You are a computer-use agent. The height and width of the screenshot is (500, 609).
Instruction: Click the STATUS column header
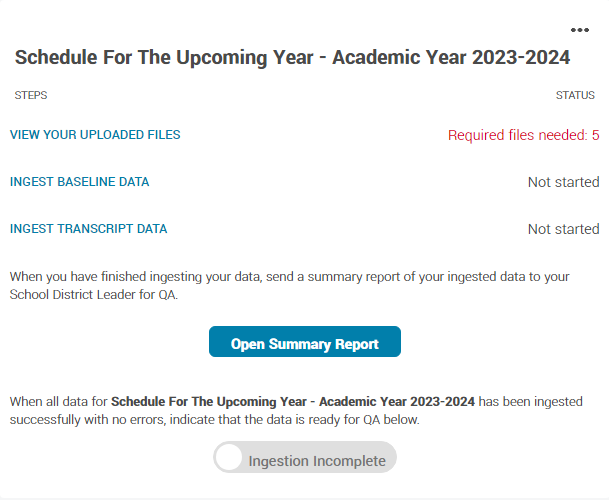pos(577,96)
